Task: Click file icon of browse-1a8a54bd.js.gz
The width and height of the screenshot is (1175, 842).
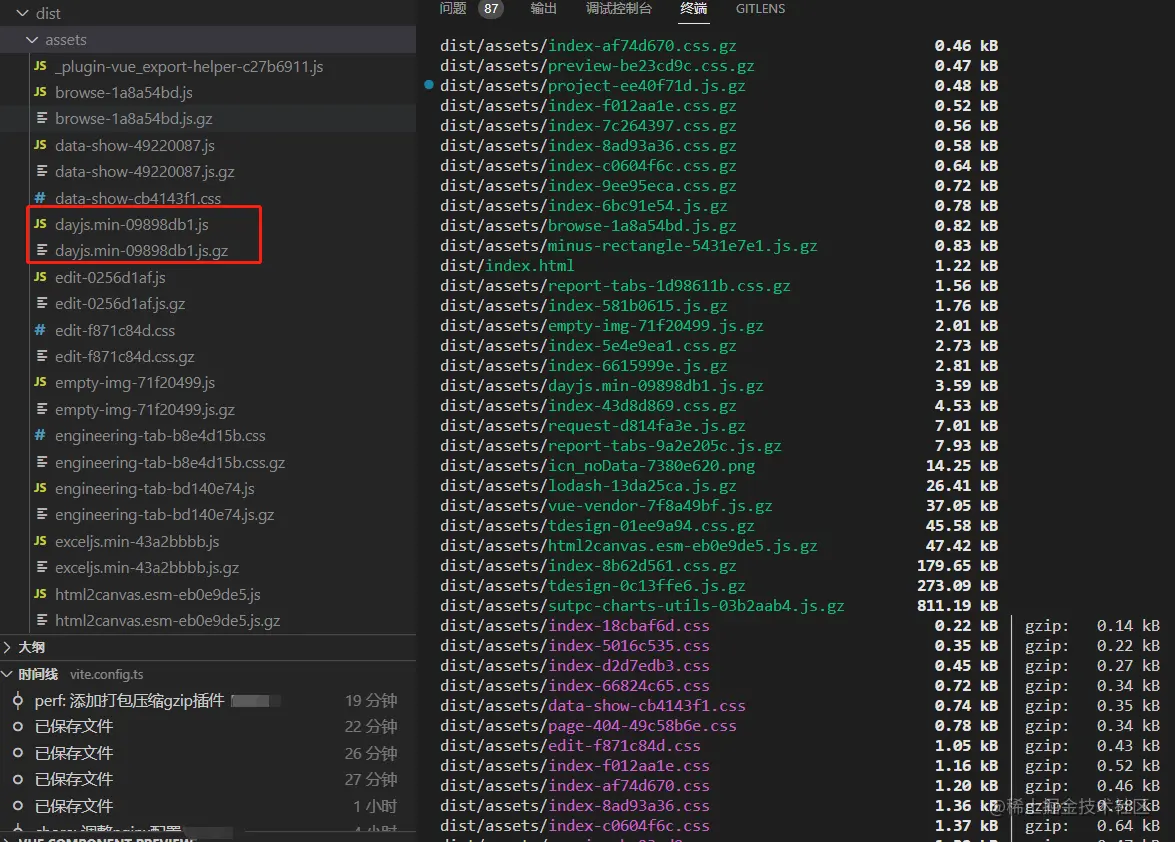Action: tap(41, 118)
